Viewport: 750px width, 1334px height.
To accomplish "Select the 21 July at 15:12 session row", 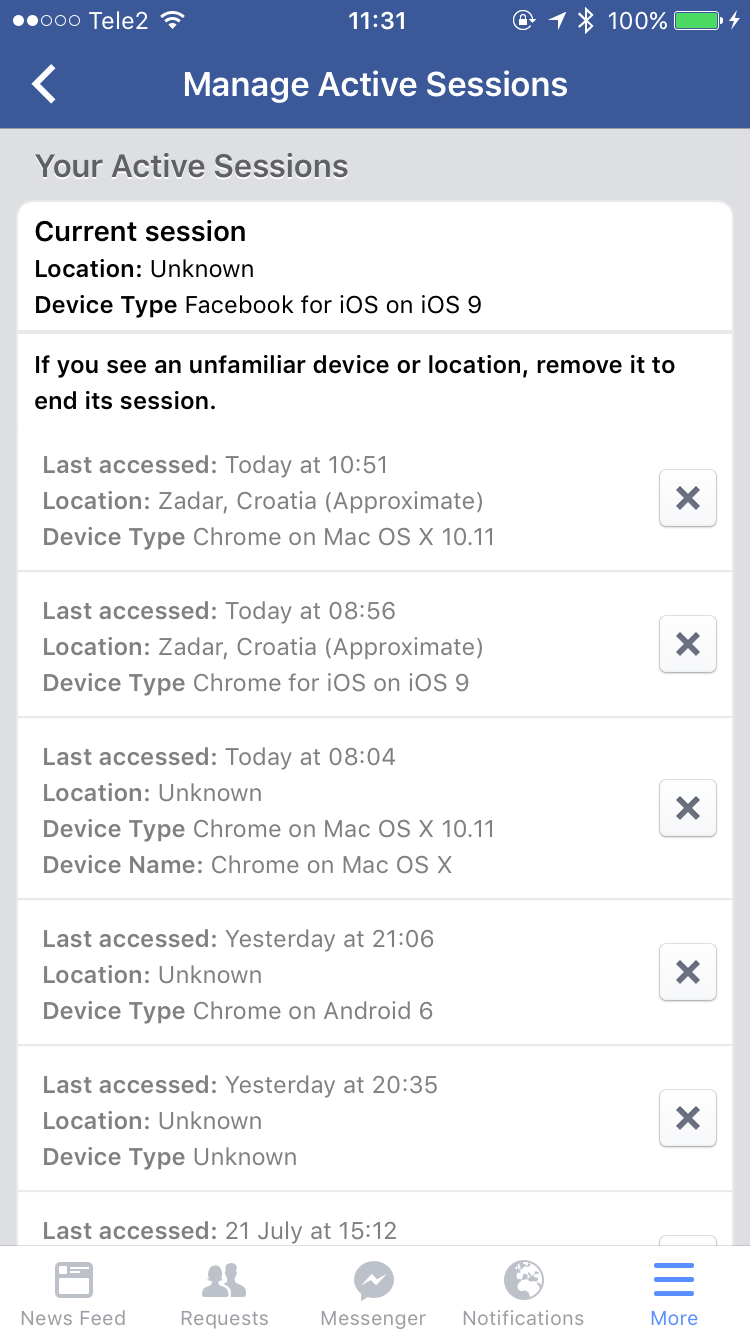I will coord(300,1230).
